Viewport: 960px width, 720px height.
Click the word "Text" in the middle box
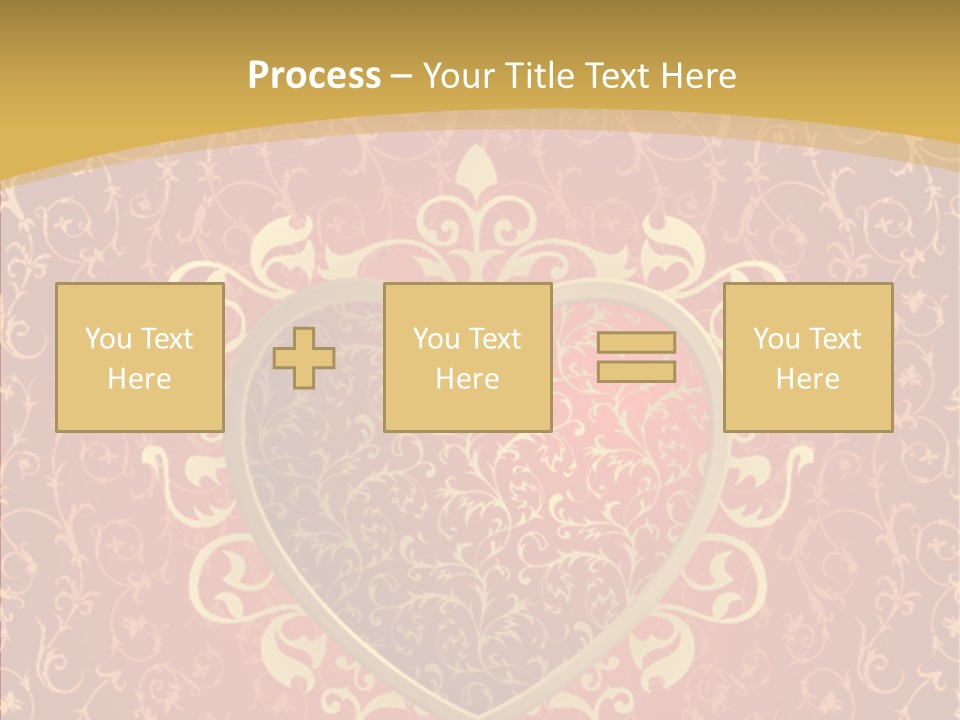(x=495, y=339)
